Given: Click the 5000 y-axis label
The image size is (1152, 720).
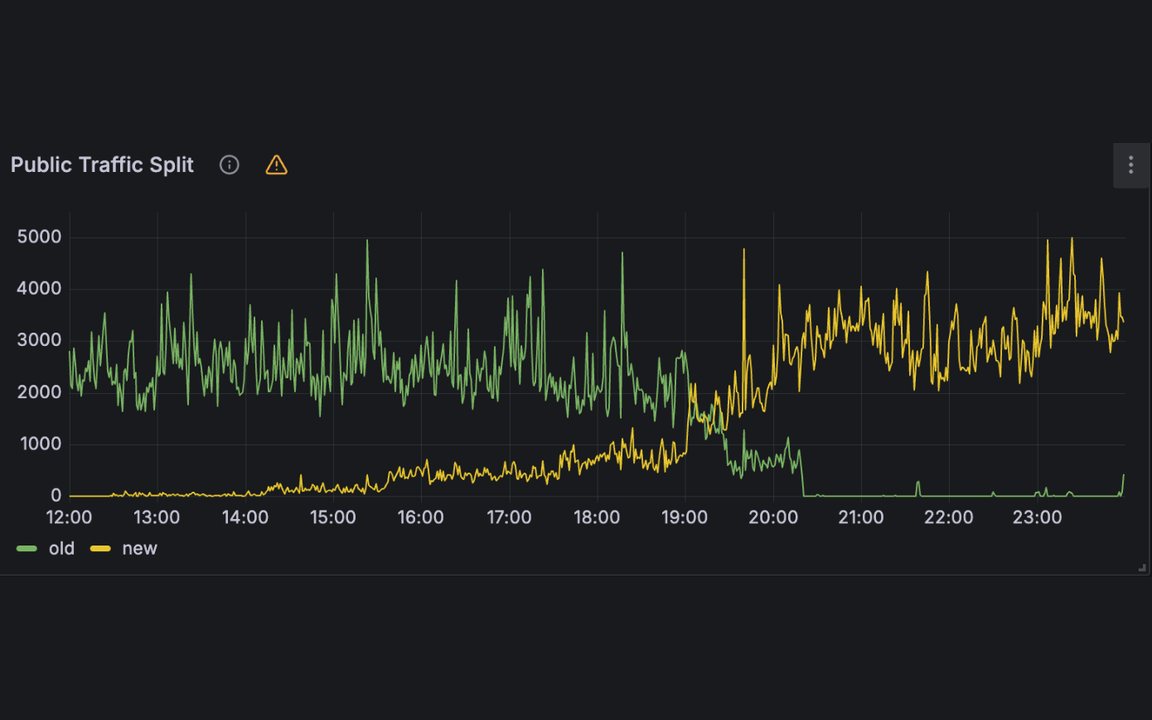Looking at the screenshot, I should coord(39,237).
